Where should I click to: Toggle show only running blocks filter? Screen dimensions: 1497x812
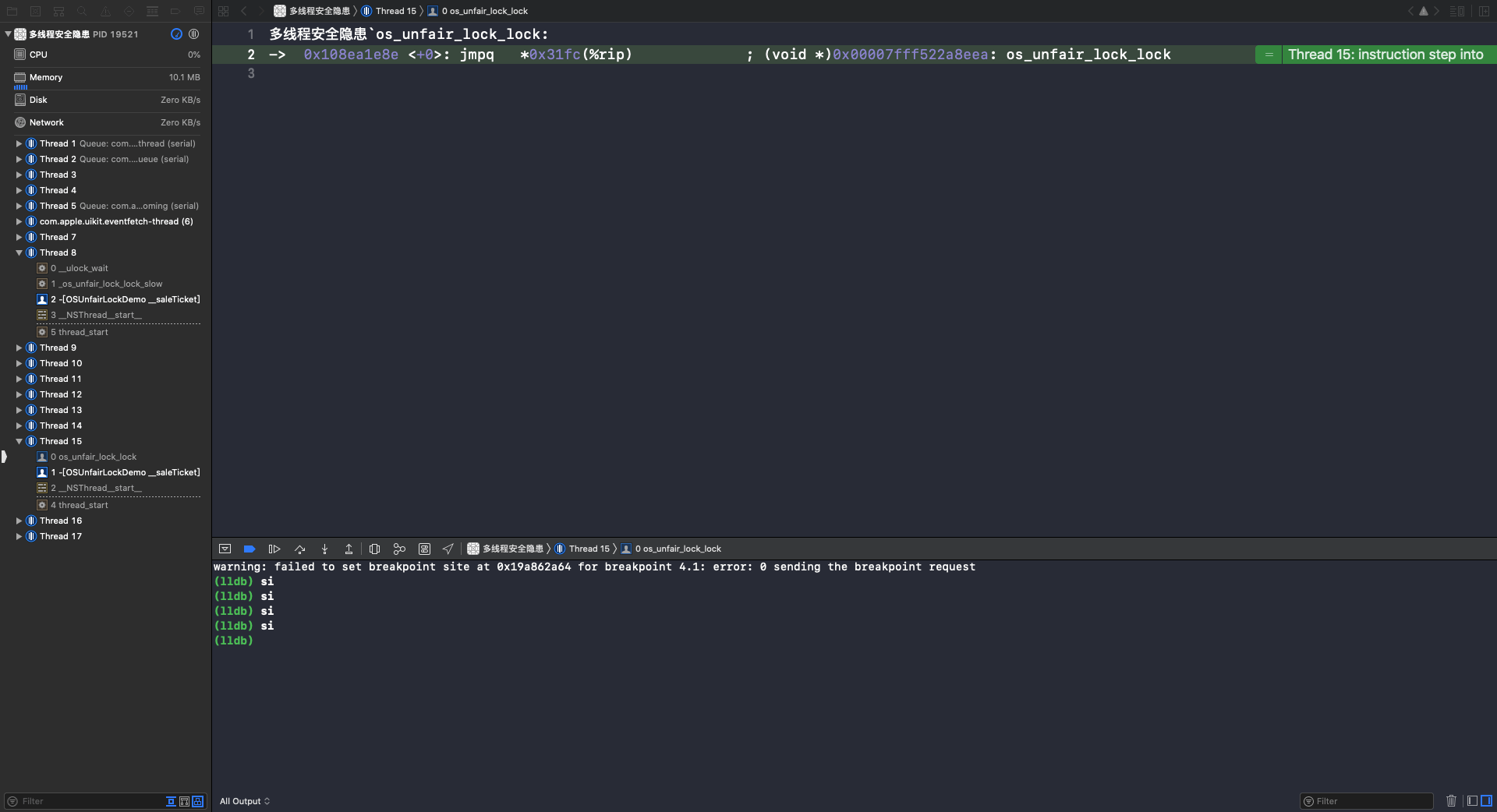pos(184,801)
